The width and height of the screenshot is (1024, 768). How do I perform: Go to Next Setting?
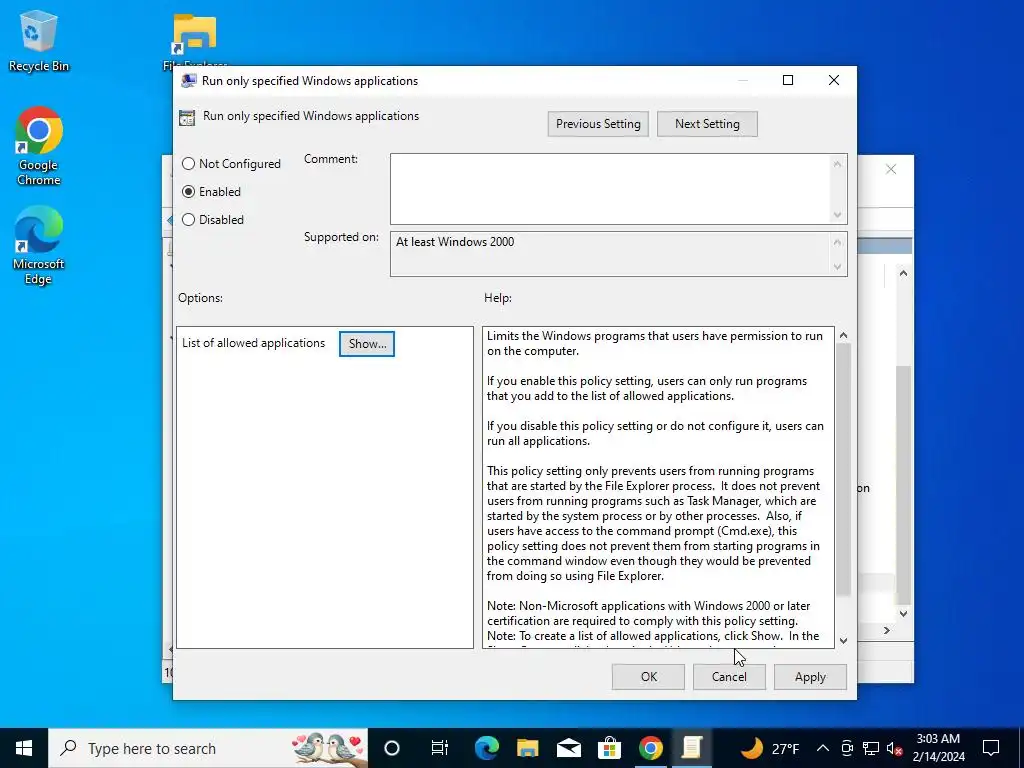pos(707,124)
